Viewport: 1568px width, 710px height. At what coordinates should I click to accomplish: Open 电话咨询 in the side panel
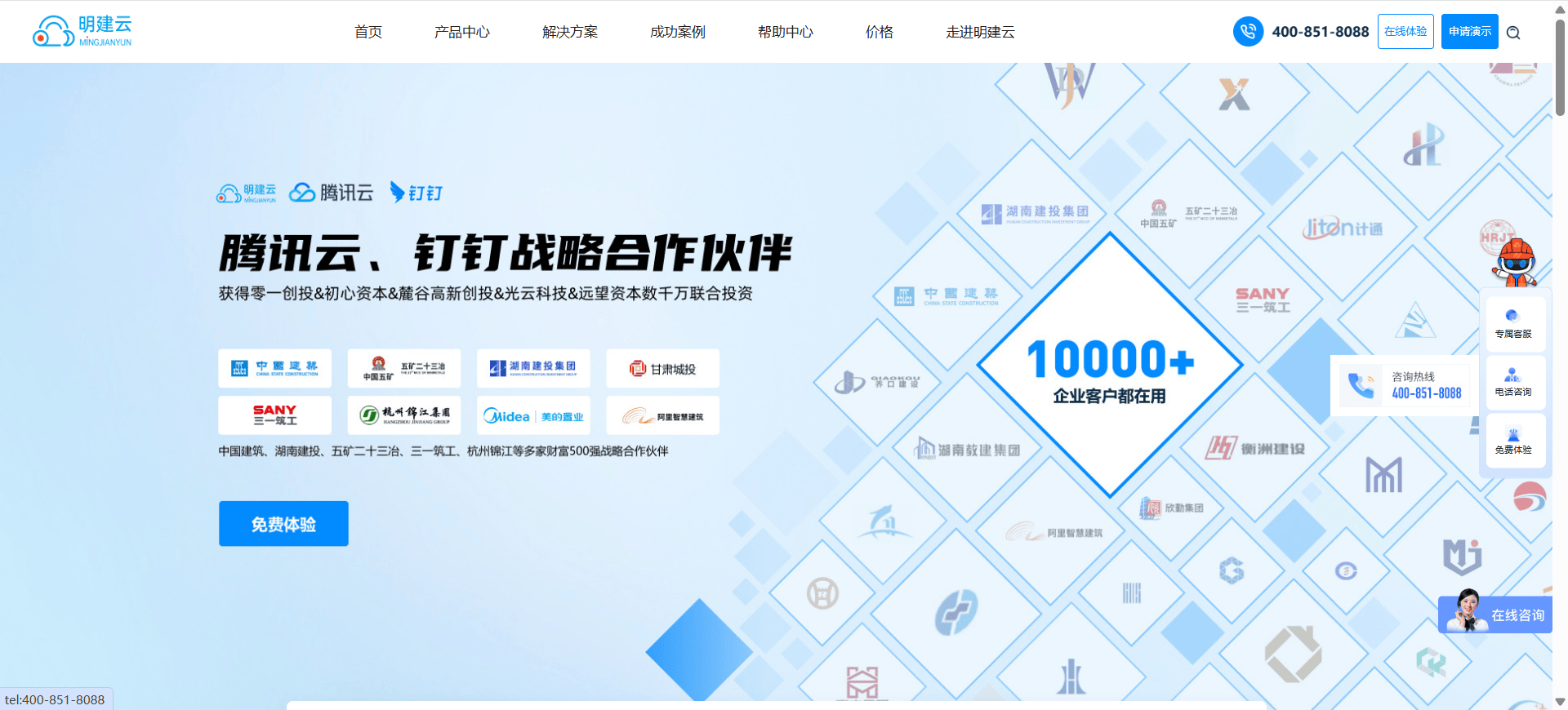click(1513, 382)
